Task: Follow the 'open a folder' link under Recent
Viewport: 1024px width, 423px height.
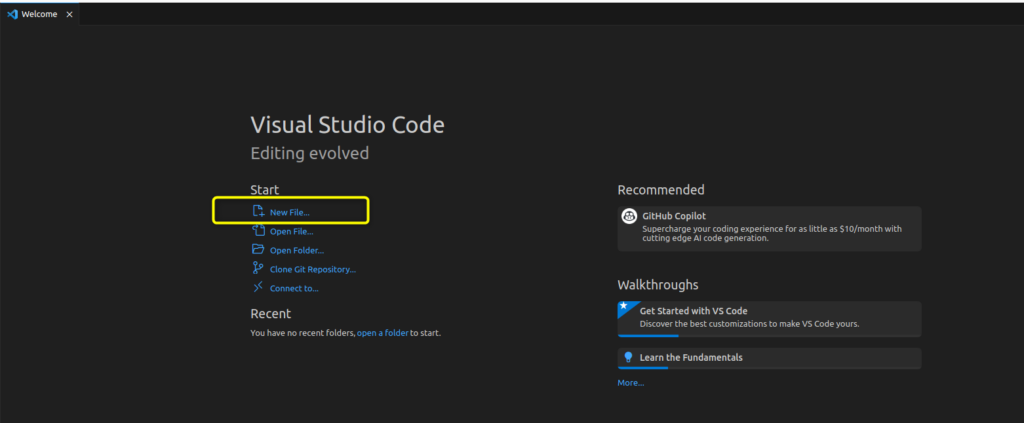Action: point(382,332)
